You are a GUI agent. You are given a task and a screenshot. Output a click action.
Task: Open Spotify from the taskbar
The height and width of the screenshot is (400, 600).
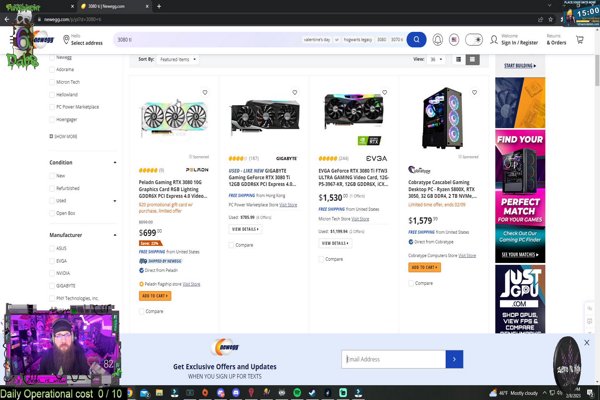pyautogui.click(x=297, y=392)
